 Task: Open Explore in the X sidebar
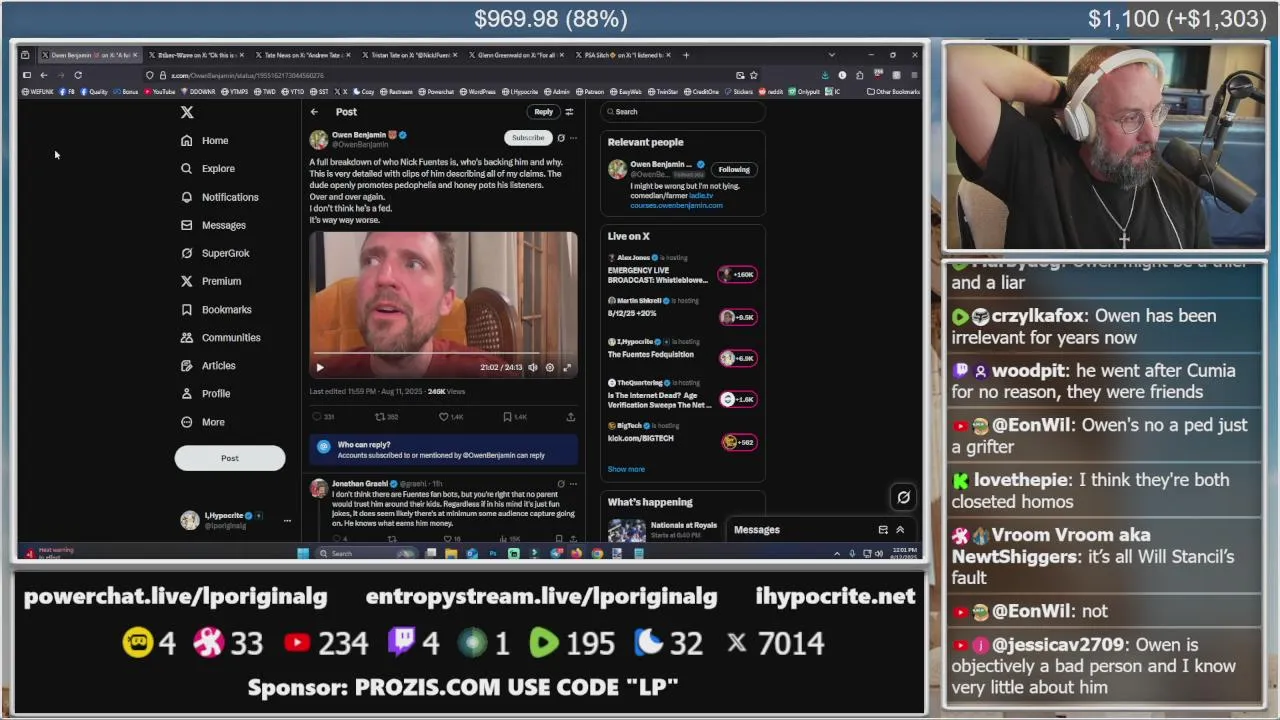pyautogui.click(x=207, y=169)
